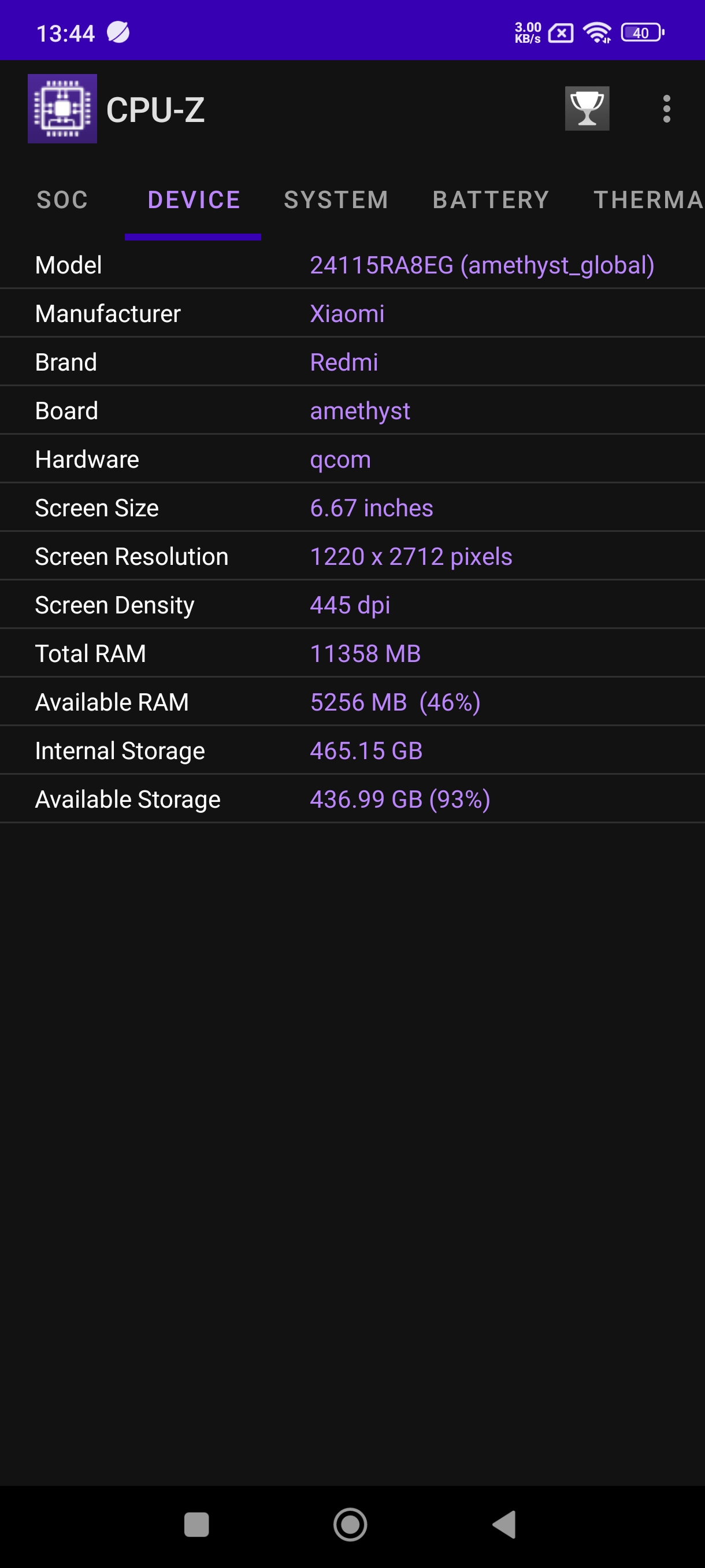Go to the THERMAL tab
The width and height of the screenshot is (705, 1568).
[648, 199]
